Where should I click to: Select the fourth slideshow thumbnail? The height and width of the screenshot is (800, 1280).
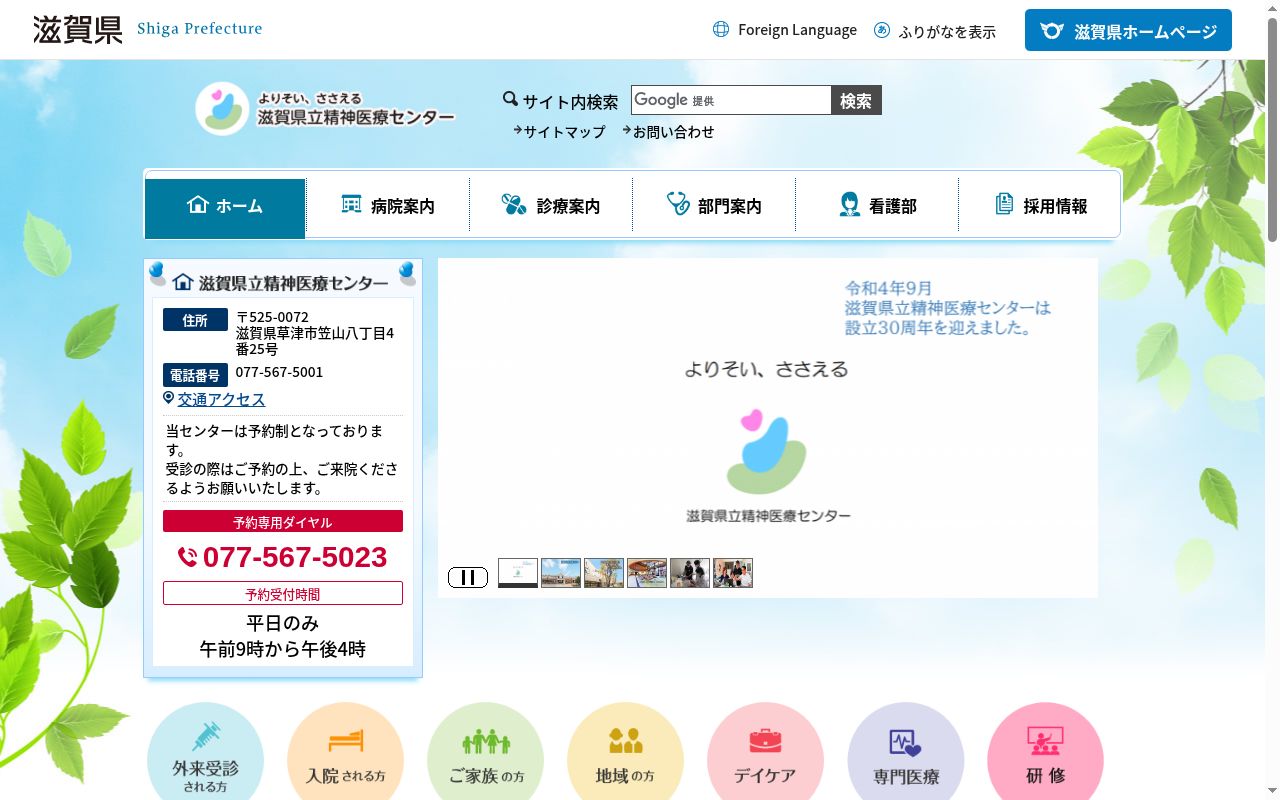[x=647, y=573]
